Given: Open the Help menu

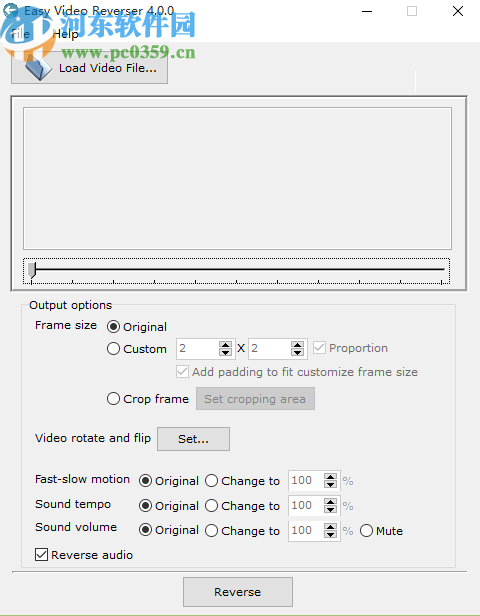Looking at the screenshot, I should 65,34.
